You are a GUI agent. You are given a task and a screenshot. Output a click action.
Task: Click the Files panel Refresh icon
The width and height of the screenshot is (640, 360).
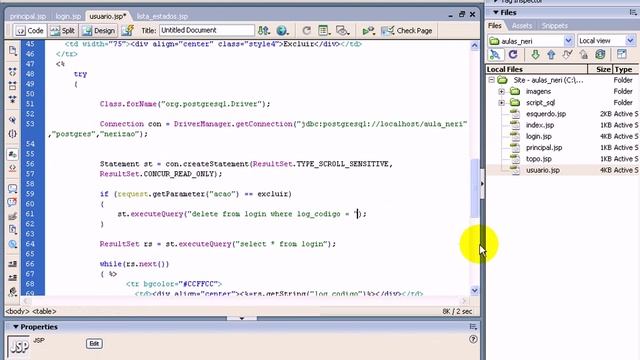513,54
